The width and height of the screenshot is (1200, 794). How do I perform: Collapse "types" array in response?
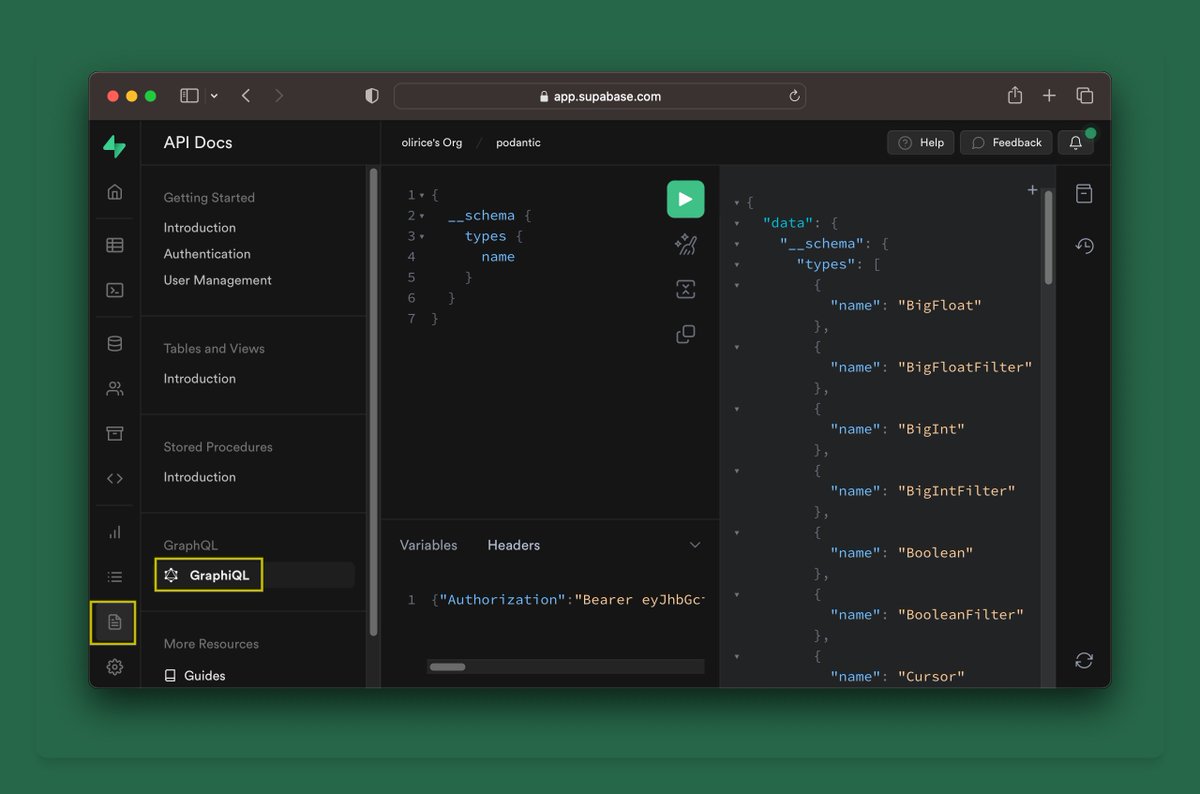(x=737, y=265)
